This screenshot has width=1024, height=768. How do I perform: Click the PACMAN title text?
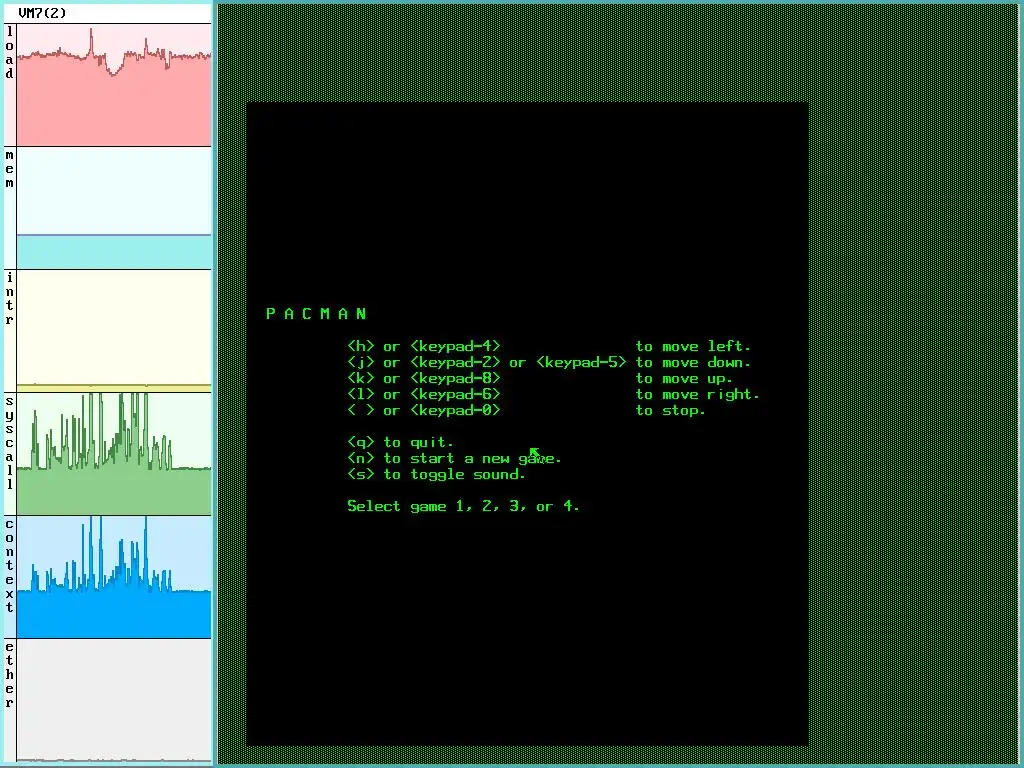tap(316, 314)
